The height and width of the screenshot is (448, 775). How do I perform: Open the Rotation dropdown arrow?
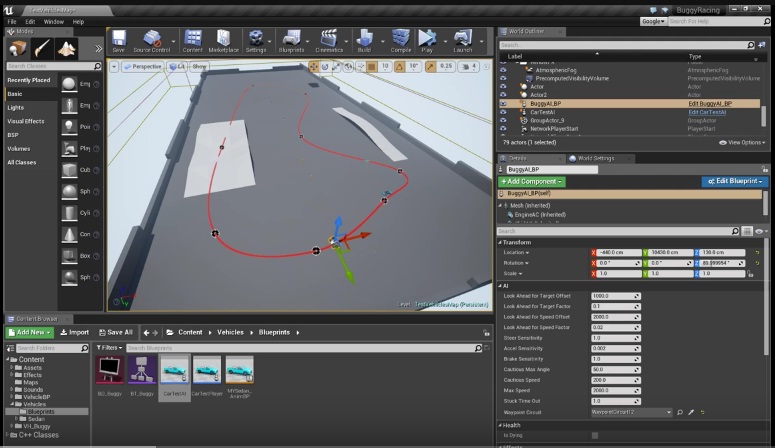pyautogui.click(x=527, y=263)
